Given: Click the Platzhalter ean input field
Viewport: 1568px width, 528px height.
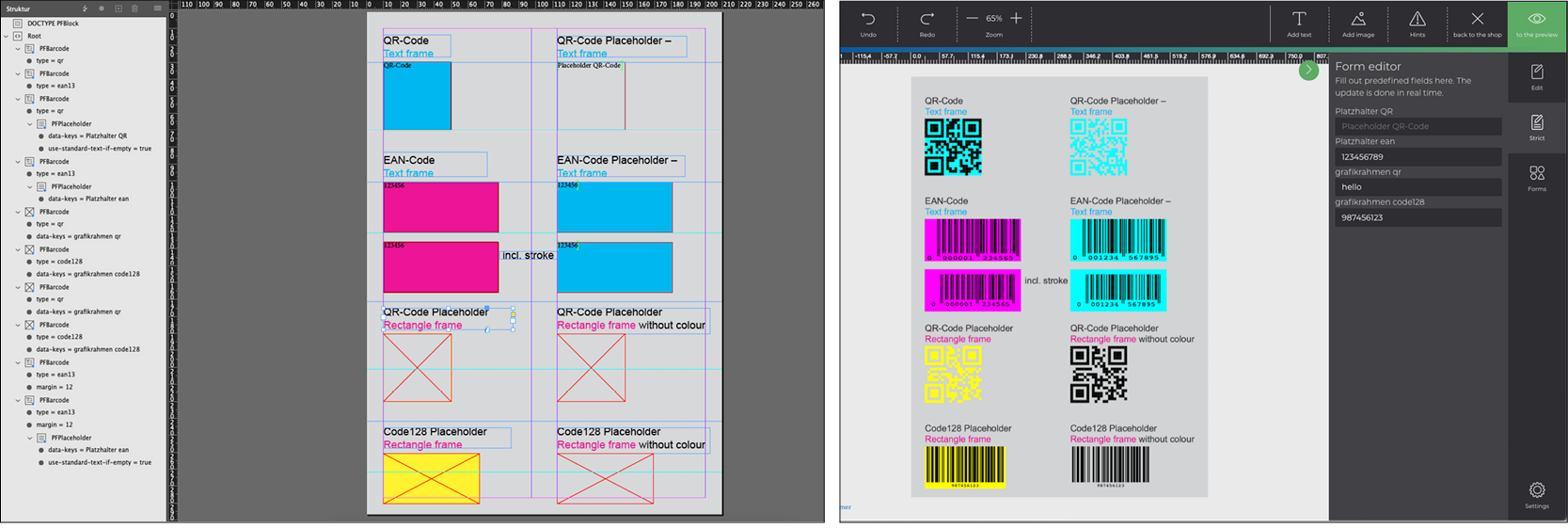Looking at the screenshot, I should point(1417,157).
